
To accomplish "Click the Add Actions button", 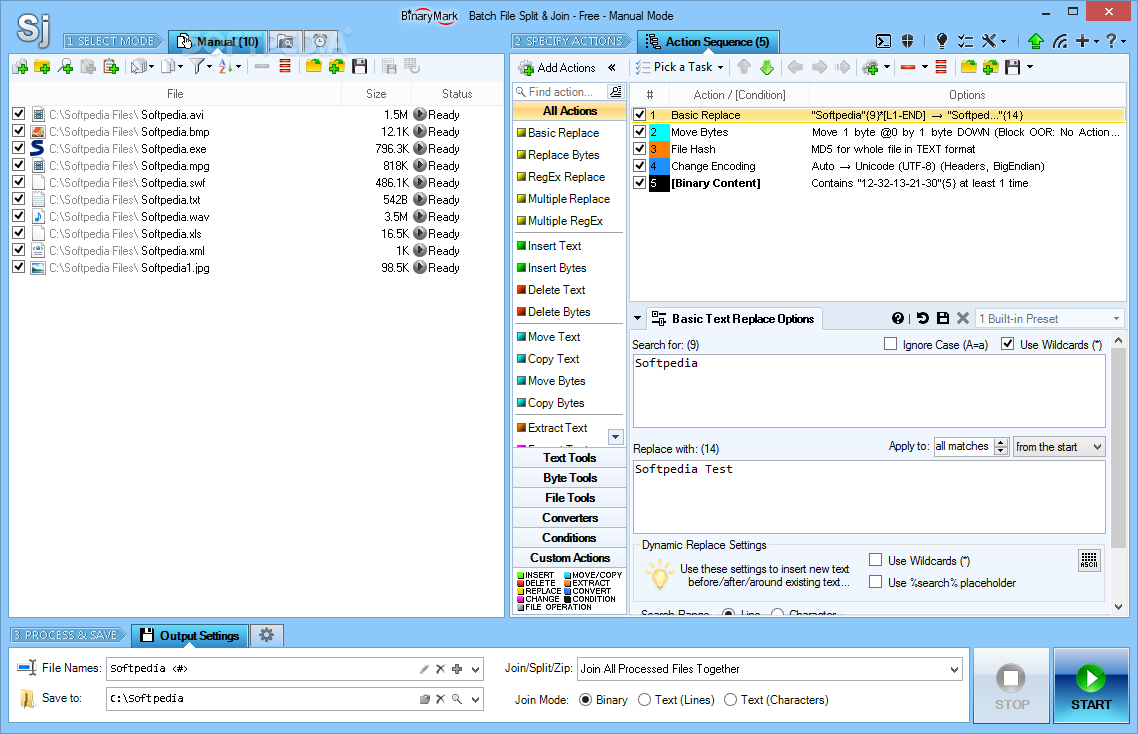I will [557, 68].
